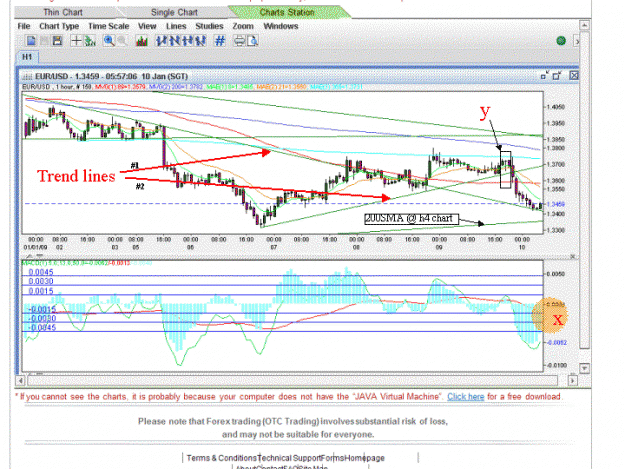Click the horizontal scrollbar right arrow

(573, 381)
